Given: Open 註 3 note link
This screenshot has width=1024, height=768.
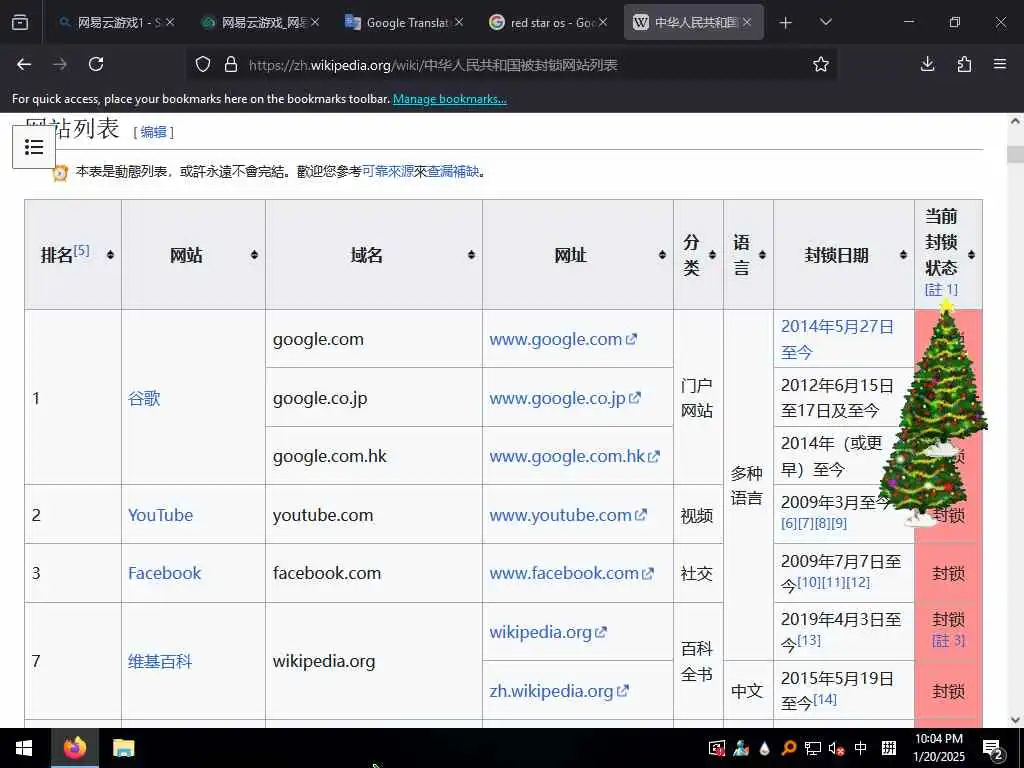Looking at the screenshot, I should [948, 640].
